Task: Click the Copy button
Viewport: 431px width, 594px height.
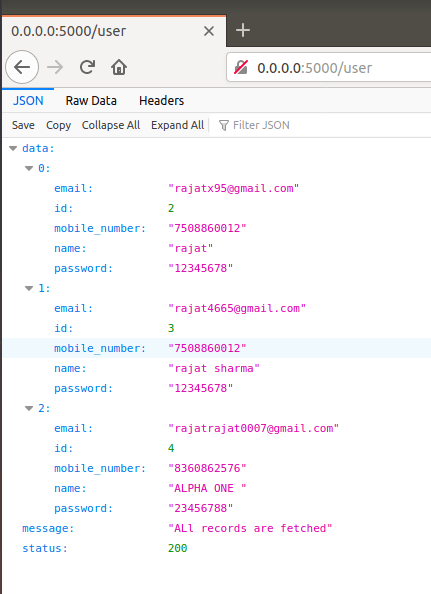Action: [58, 125]
